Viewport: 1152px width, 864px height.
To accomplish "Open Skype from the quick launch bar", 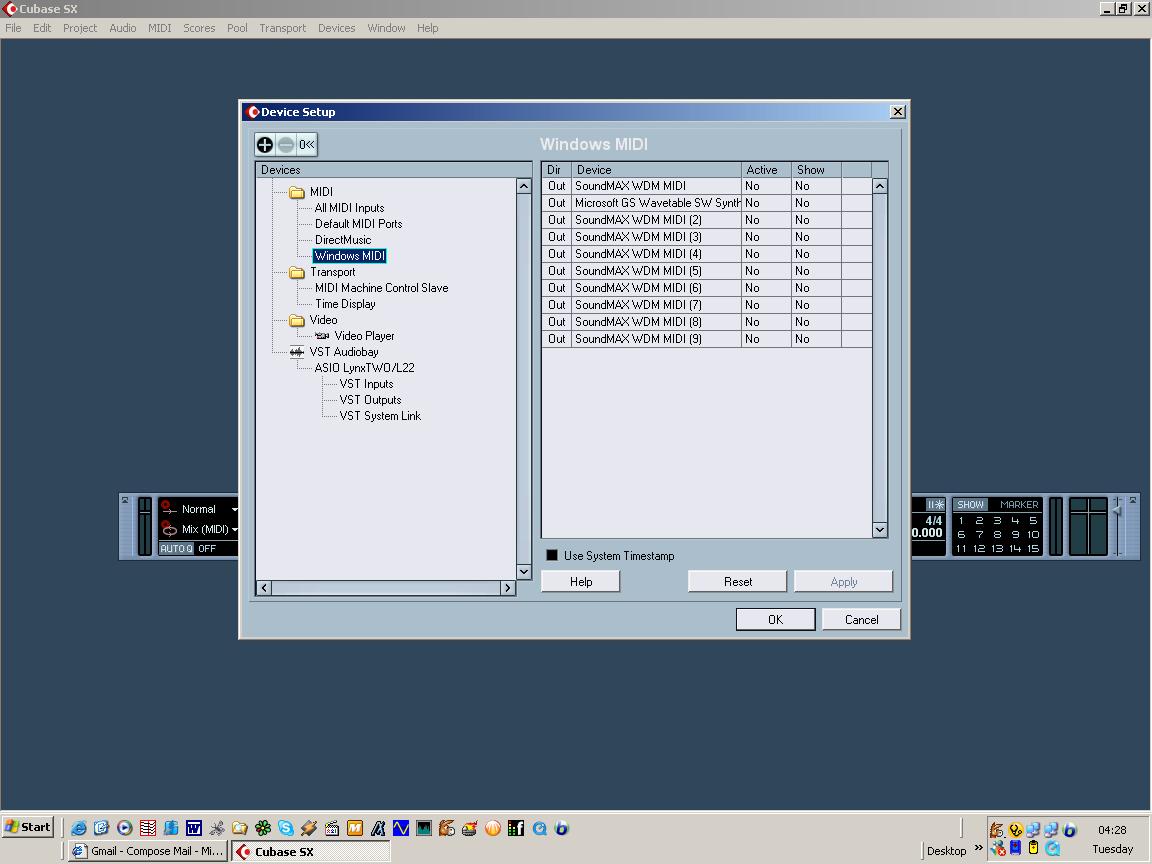I will (x=286, y=828).
